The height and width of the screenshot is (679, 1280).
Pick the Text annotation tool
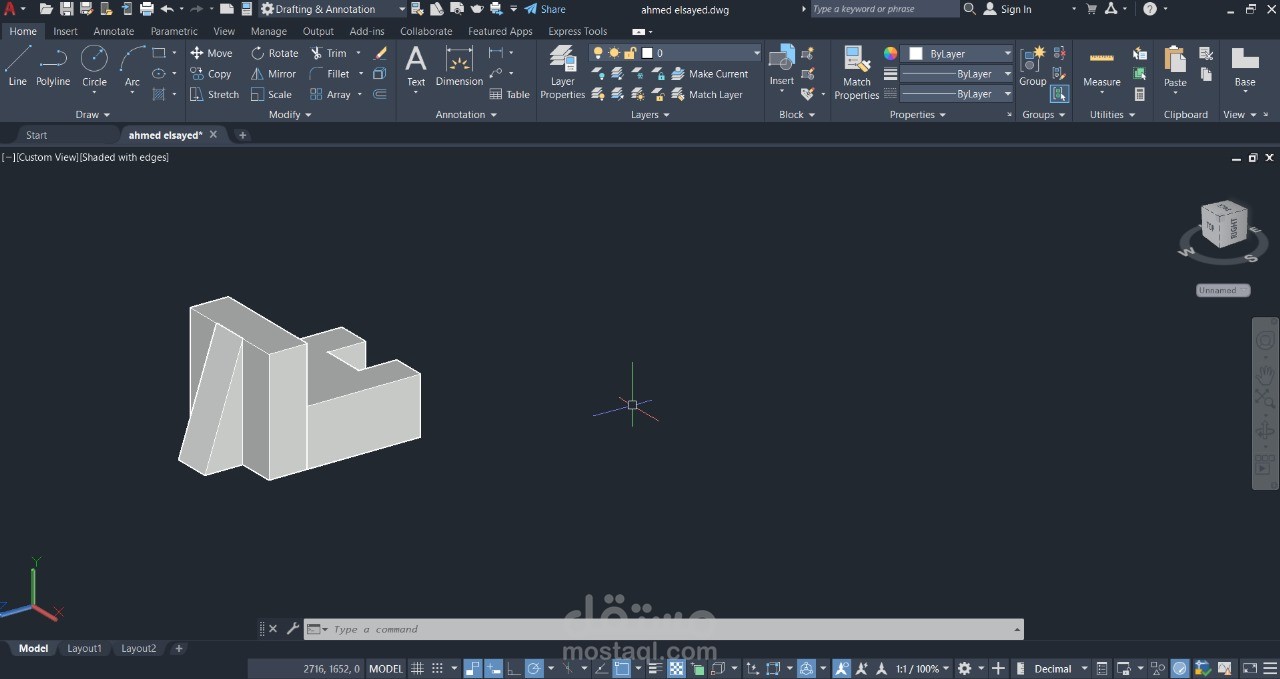[416, 66]
